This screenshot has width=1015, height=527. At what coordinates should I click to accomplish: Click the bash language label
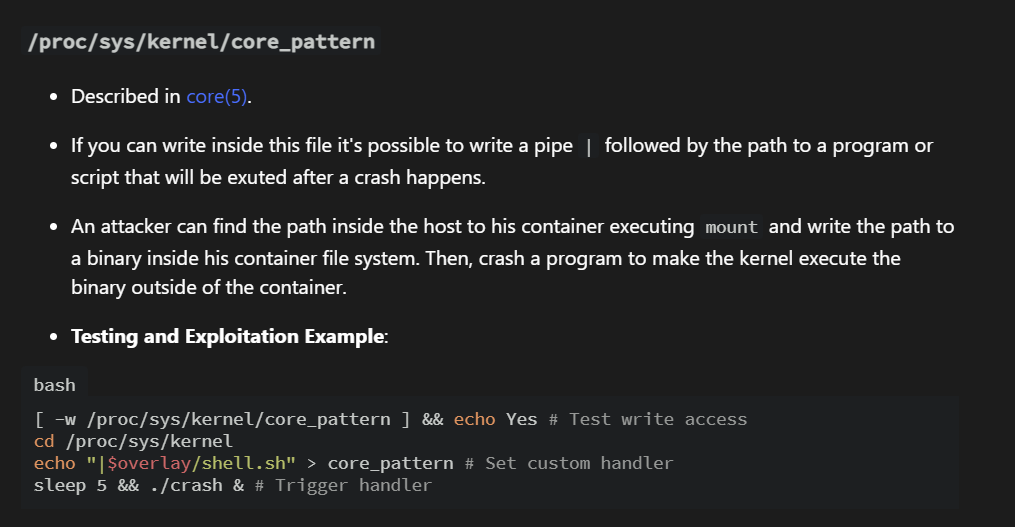click(54, 385)
